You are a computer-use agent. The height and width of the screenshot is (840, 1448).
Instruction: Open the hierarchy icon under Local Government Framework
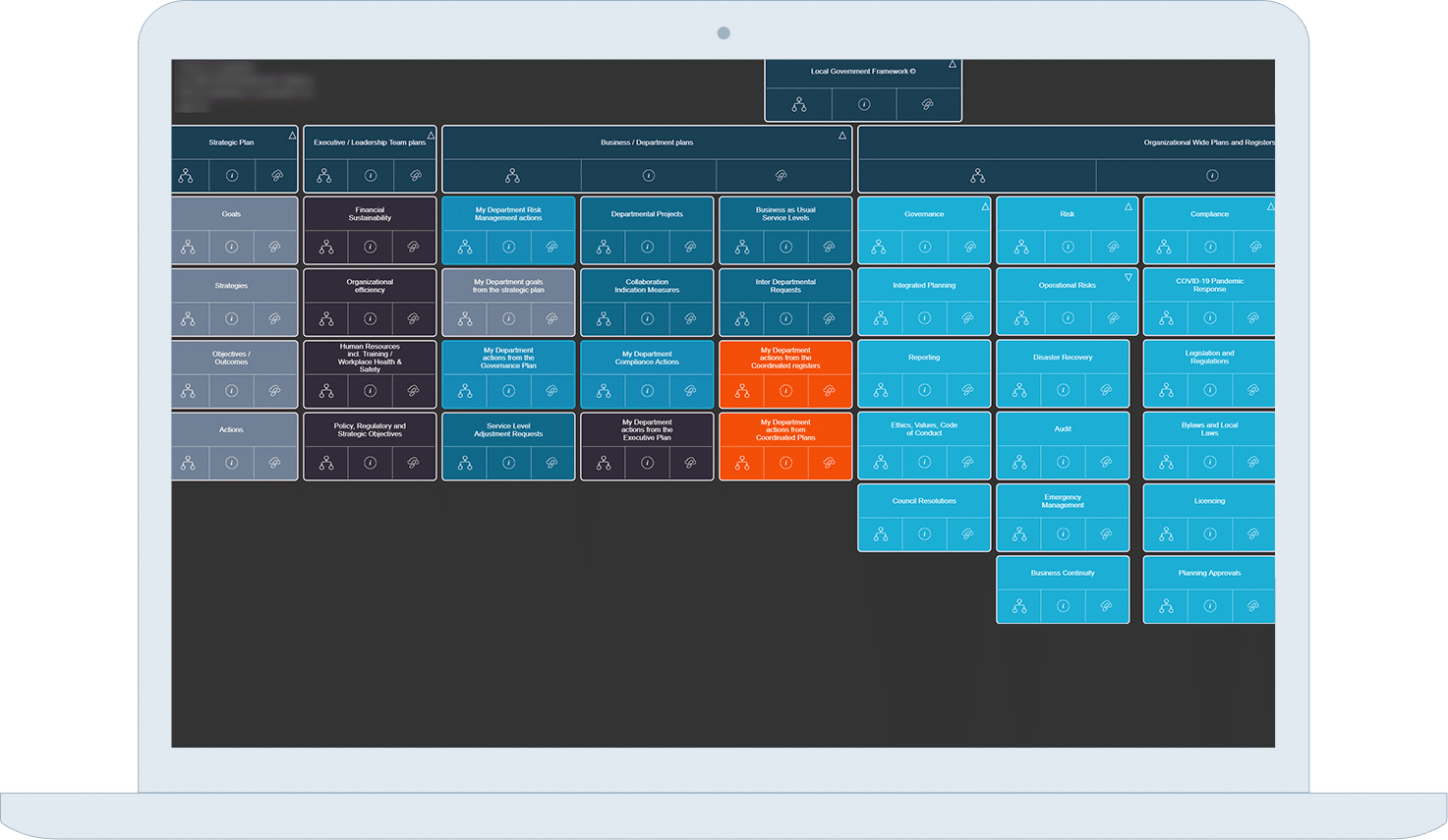[799, 104]
